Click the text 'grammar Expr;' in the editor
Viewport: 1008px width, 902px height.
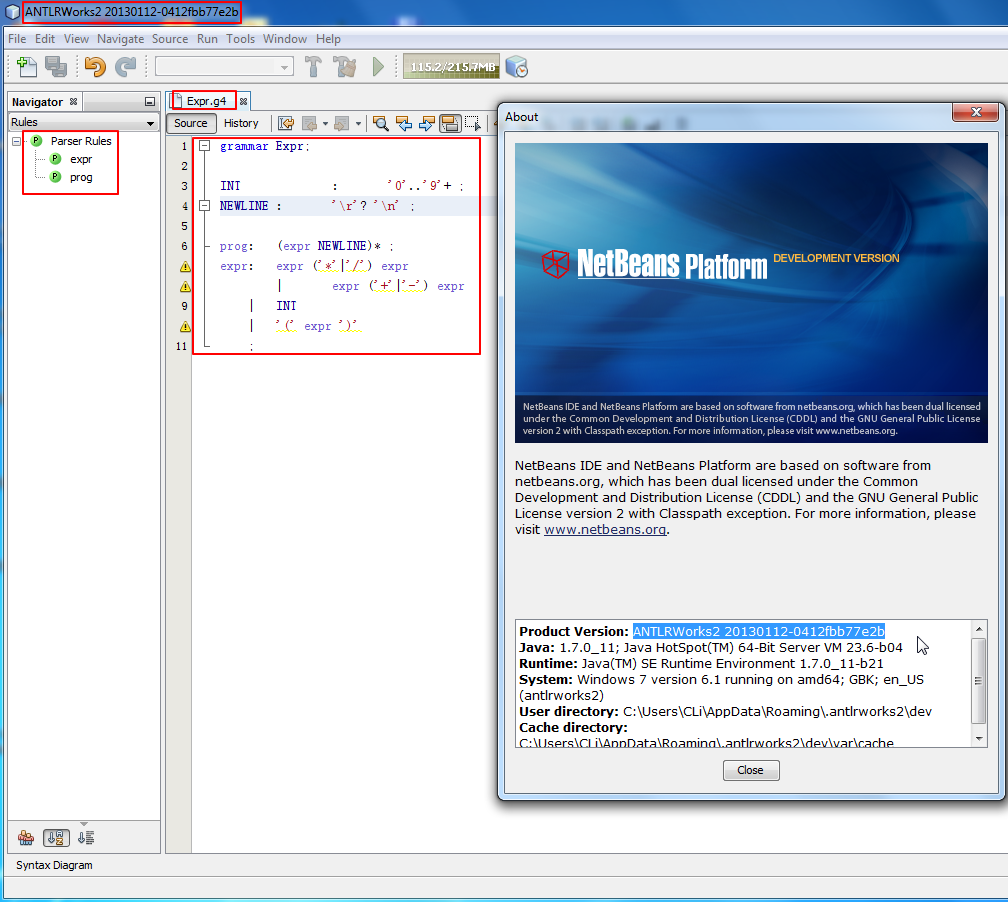tap(265, 146)
